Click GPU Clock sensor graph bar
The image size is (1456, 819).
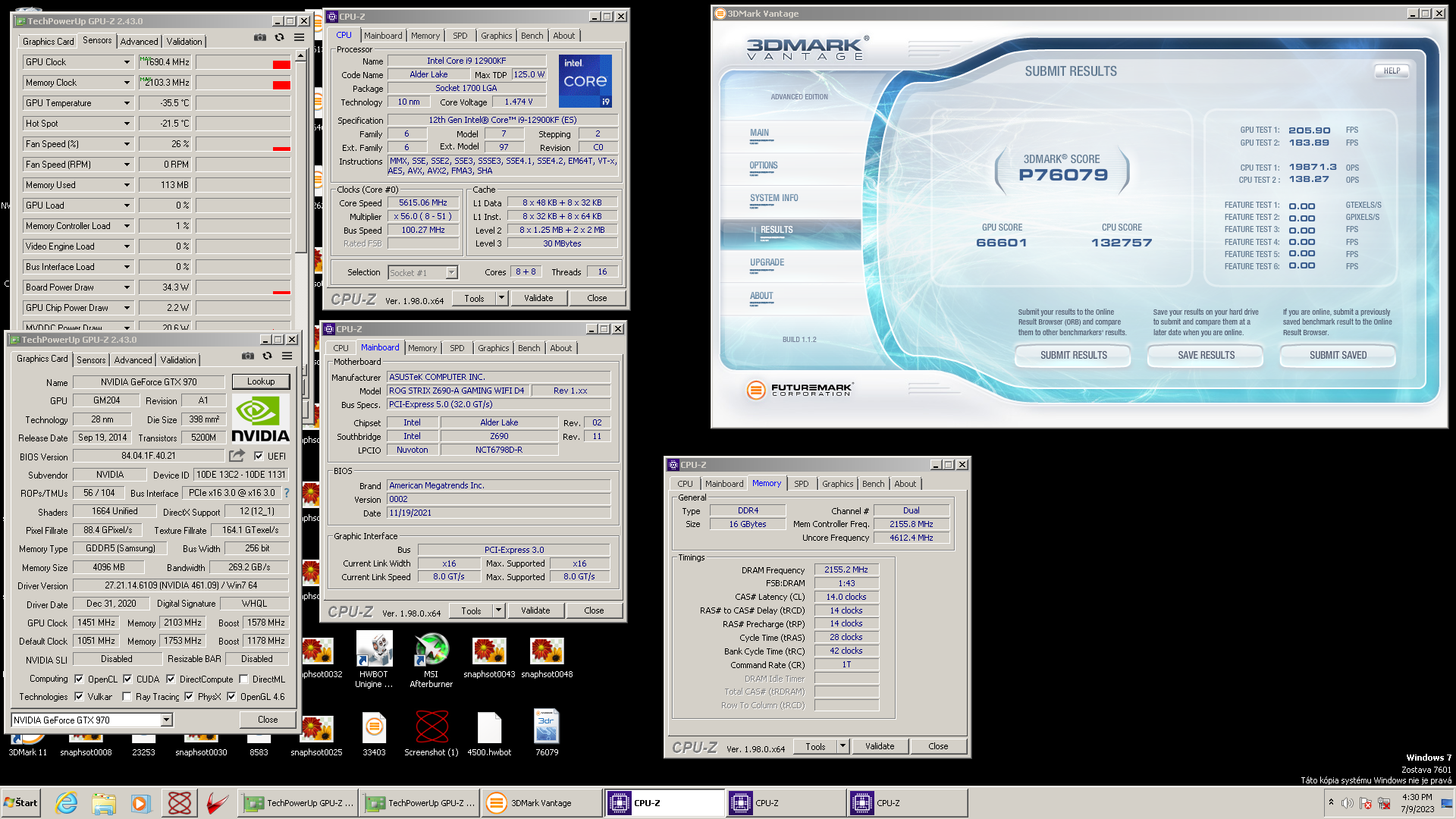(243, 62)
